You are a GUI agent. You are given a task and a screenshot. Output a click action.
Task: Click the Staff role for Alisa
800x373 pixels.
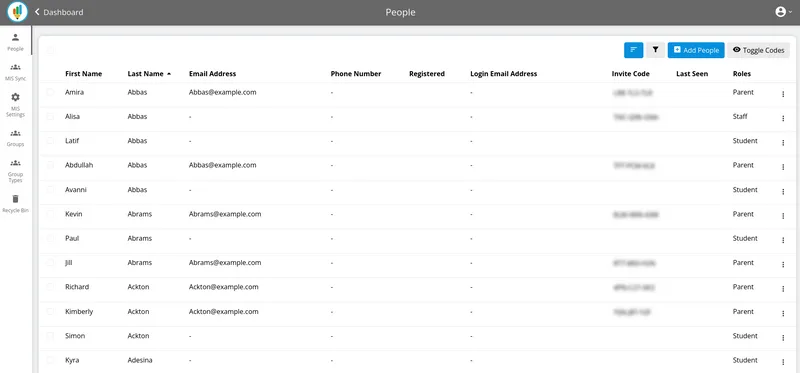740,116
